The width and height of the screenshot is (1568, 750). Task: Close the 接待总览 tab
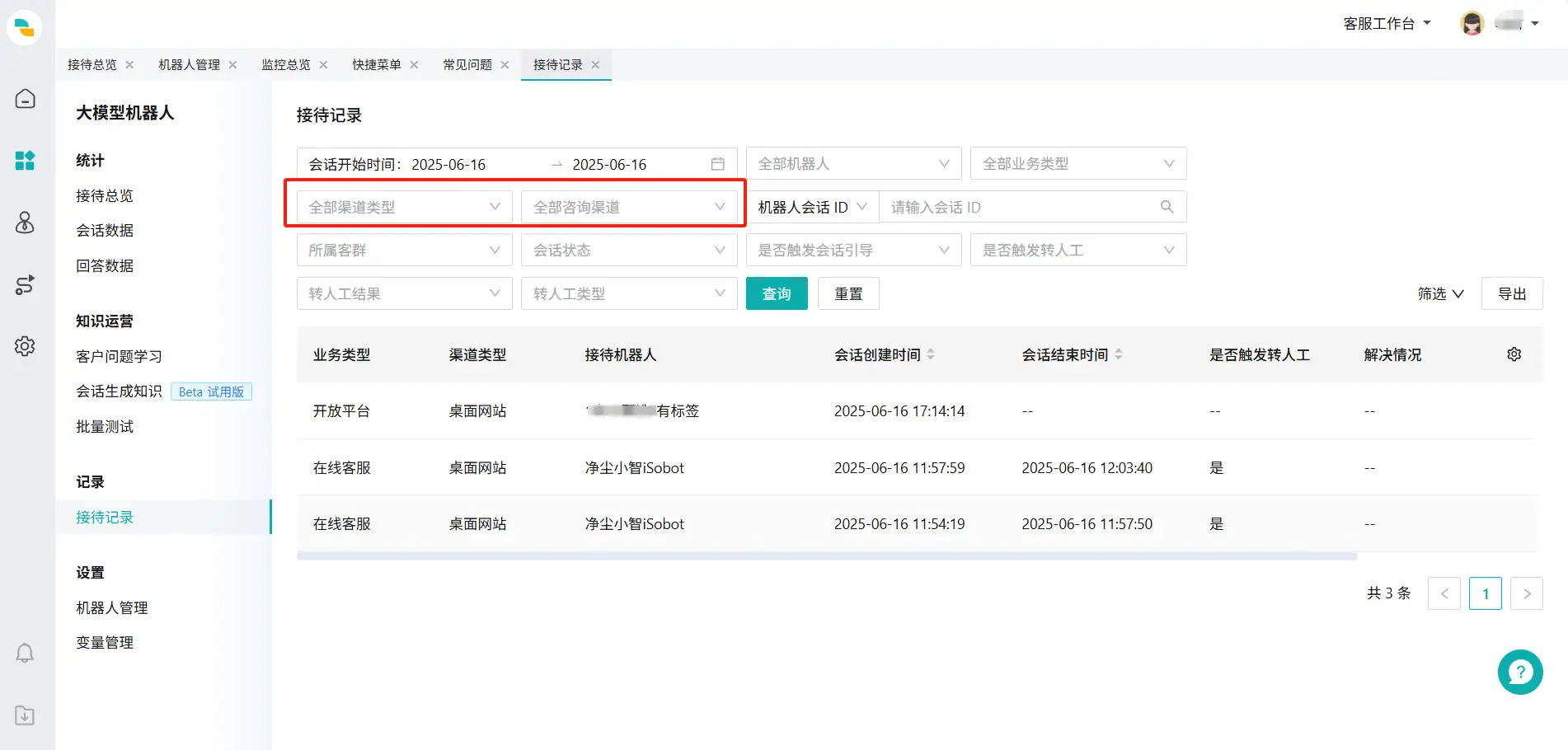pyautogui.click(x=129, y=65)
